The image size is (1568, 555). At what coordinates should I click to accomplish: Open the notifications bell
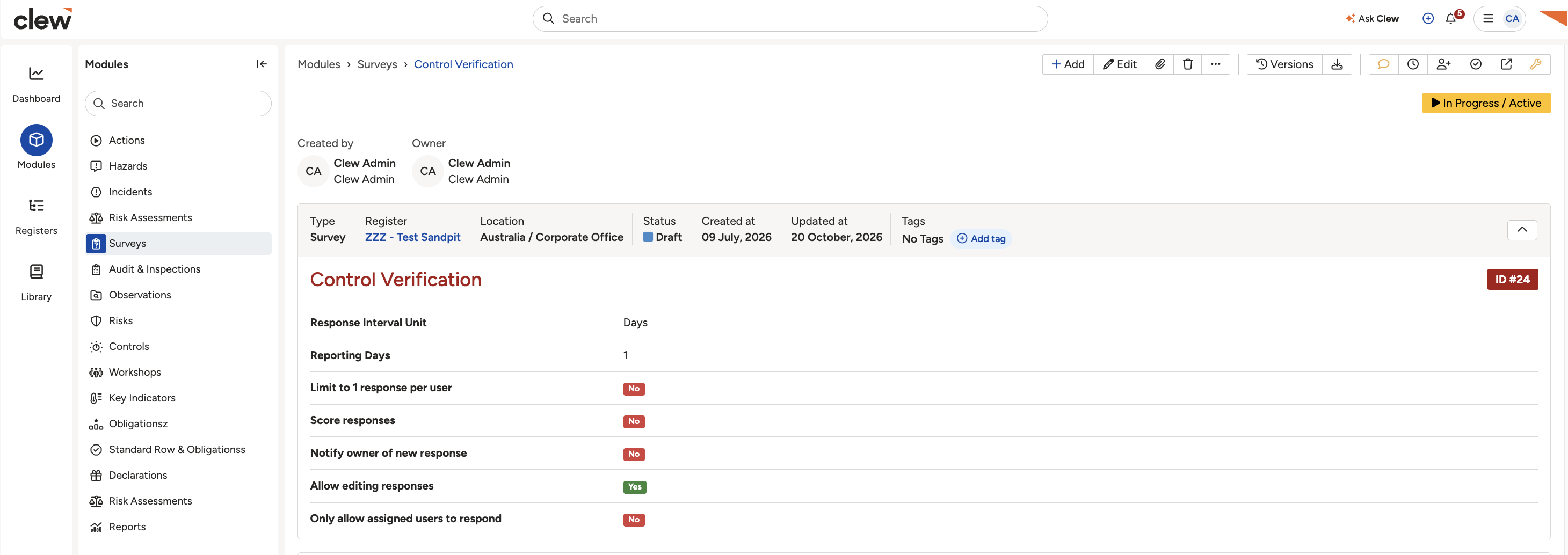pos(1451,18)
